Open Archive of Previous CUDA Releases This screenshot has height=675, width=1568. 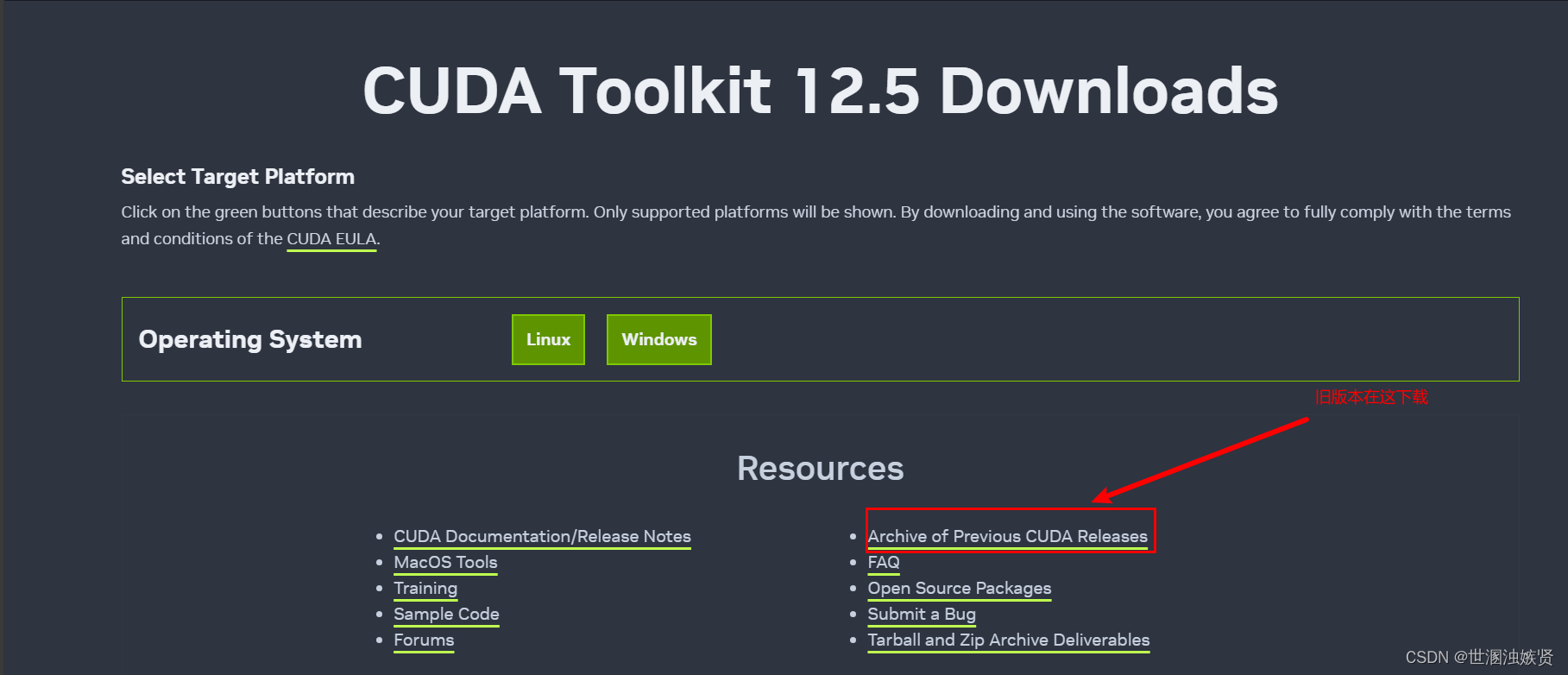tap(1008, 537)
